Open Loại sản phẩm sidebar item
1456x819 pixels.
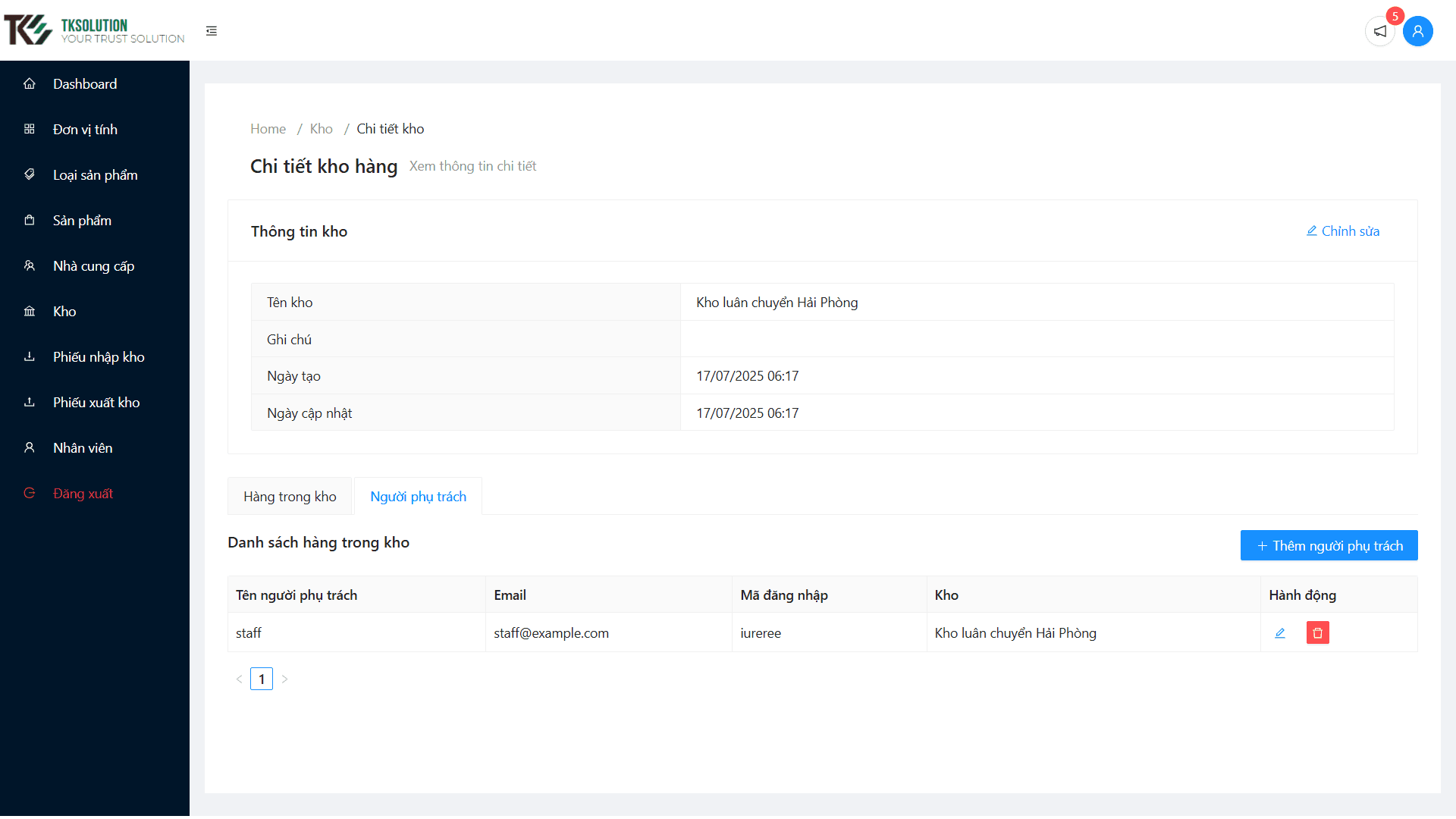point(95,175)
